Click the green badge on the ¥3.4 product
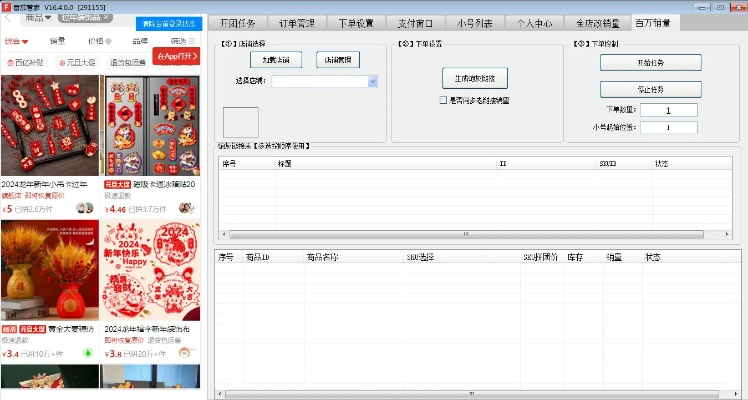 [87, 353]
